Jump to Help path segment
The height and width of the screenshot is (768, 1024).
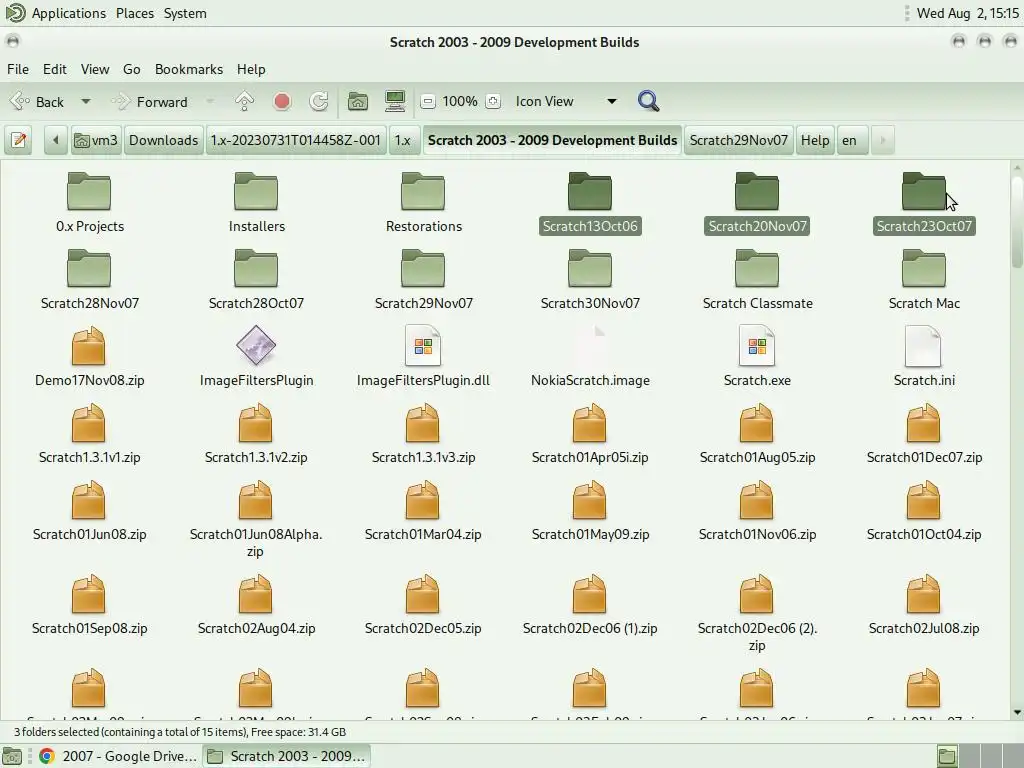(815, 140)
